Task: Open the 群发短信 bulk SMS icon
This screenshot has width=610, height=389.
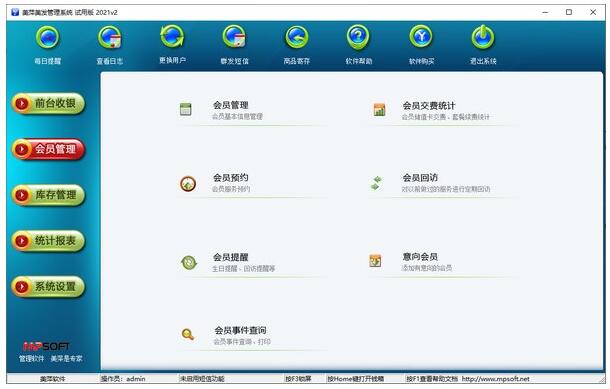Action: coord(234,37)
